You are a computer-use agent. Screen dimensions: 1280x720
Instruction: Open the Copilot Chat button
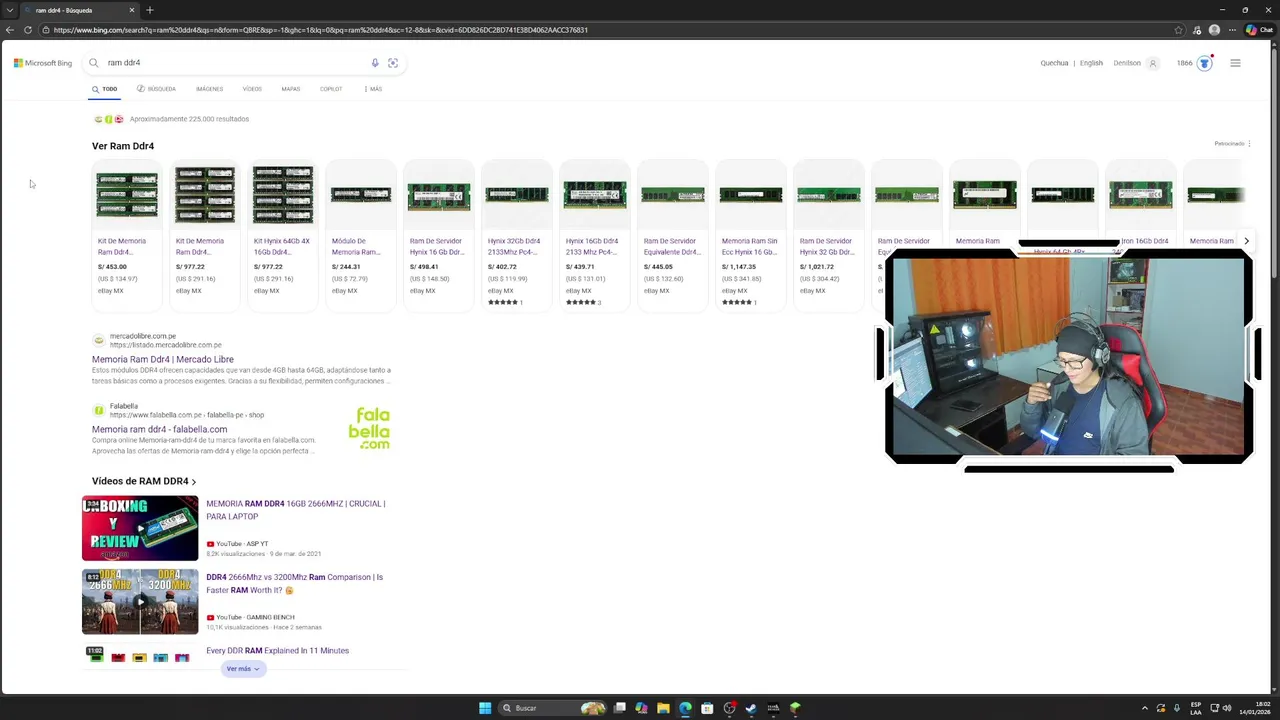(x=1259, y=30)
